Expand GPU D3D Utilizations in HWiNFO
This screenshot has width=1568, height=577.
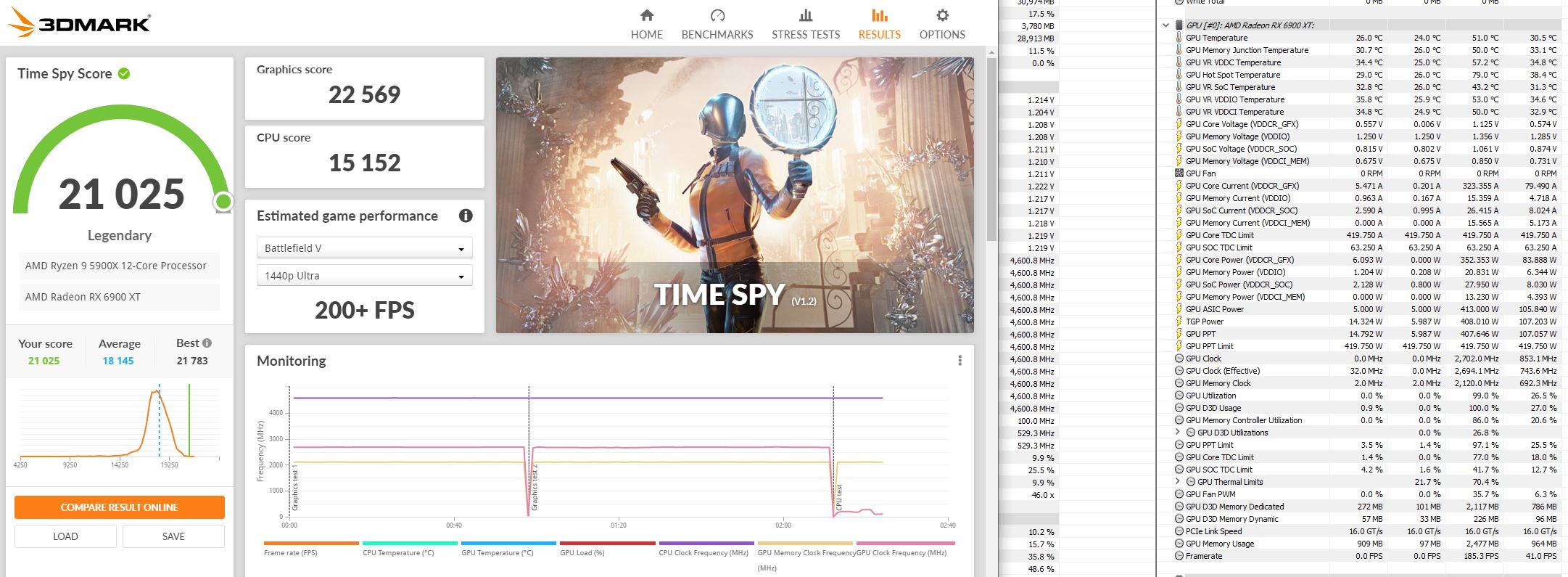[x=1177, y=433]
